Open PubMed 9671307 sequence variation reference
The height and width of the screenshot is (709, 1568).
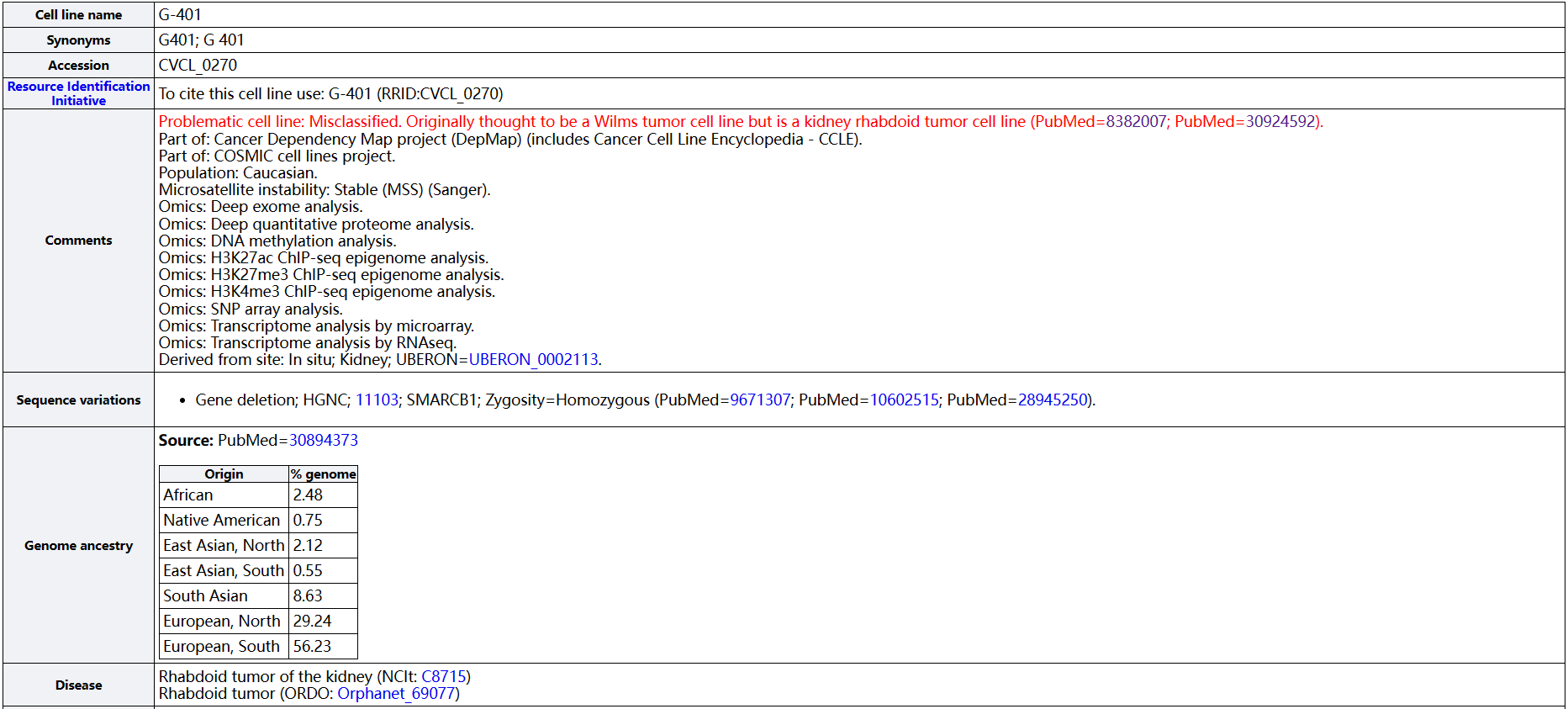pos(760,400)
